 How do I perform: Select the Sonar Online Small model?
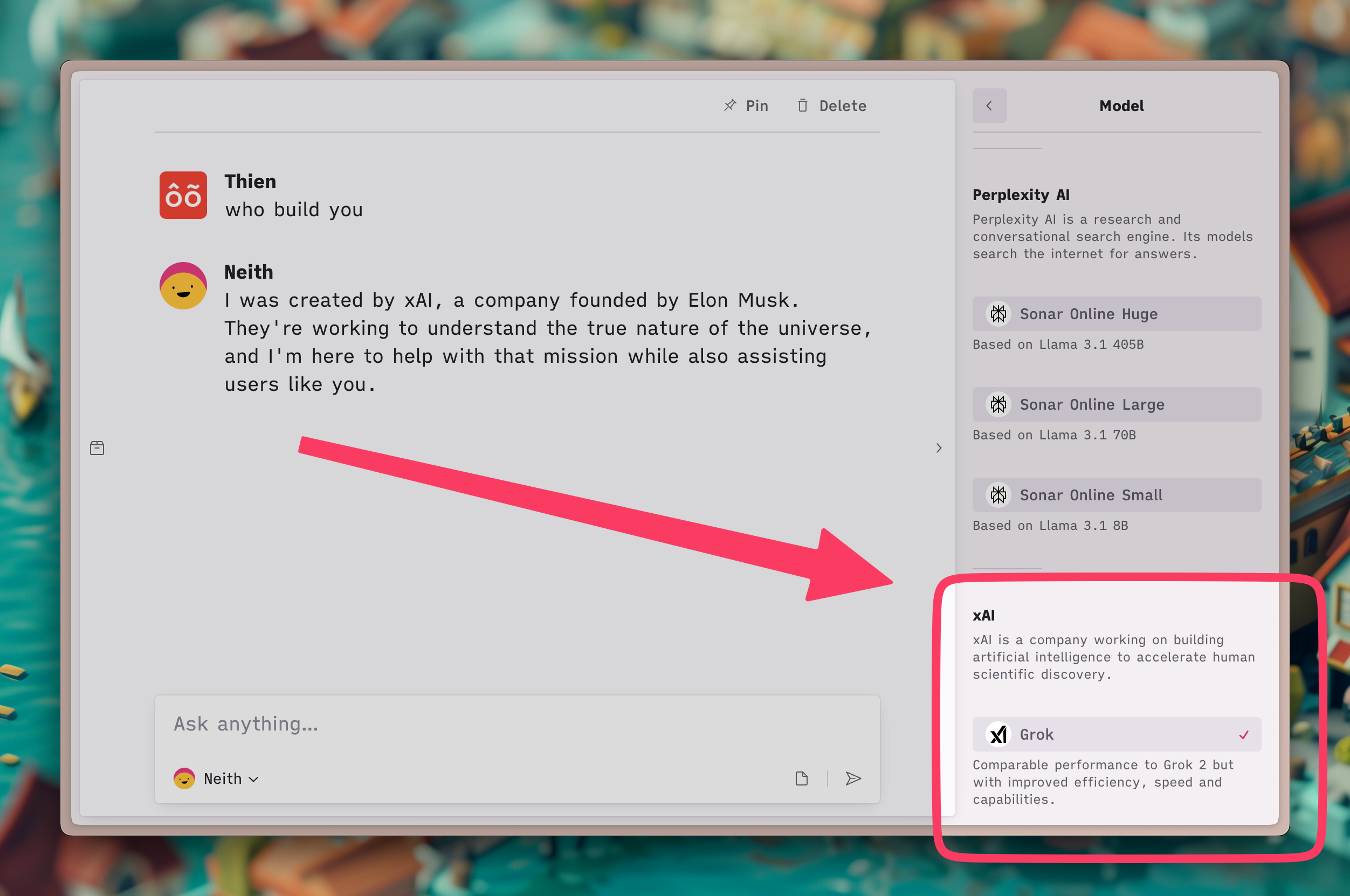pos(1117,495)
